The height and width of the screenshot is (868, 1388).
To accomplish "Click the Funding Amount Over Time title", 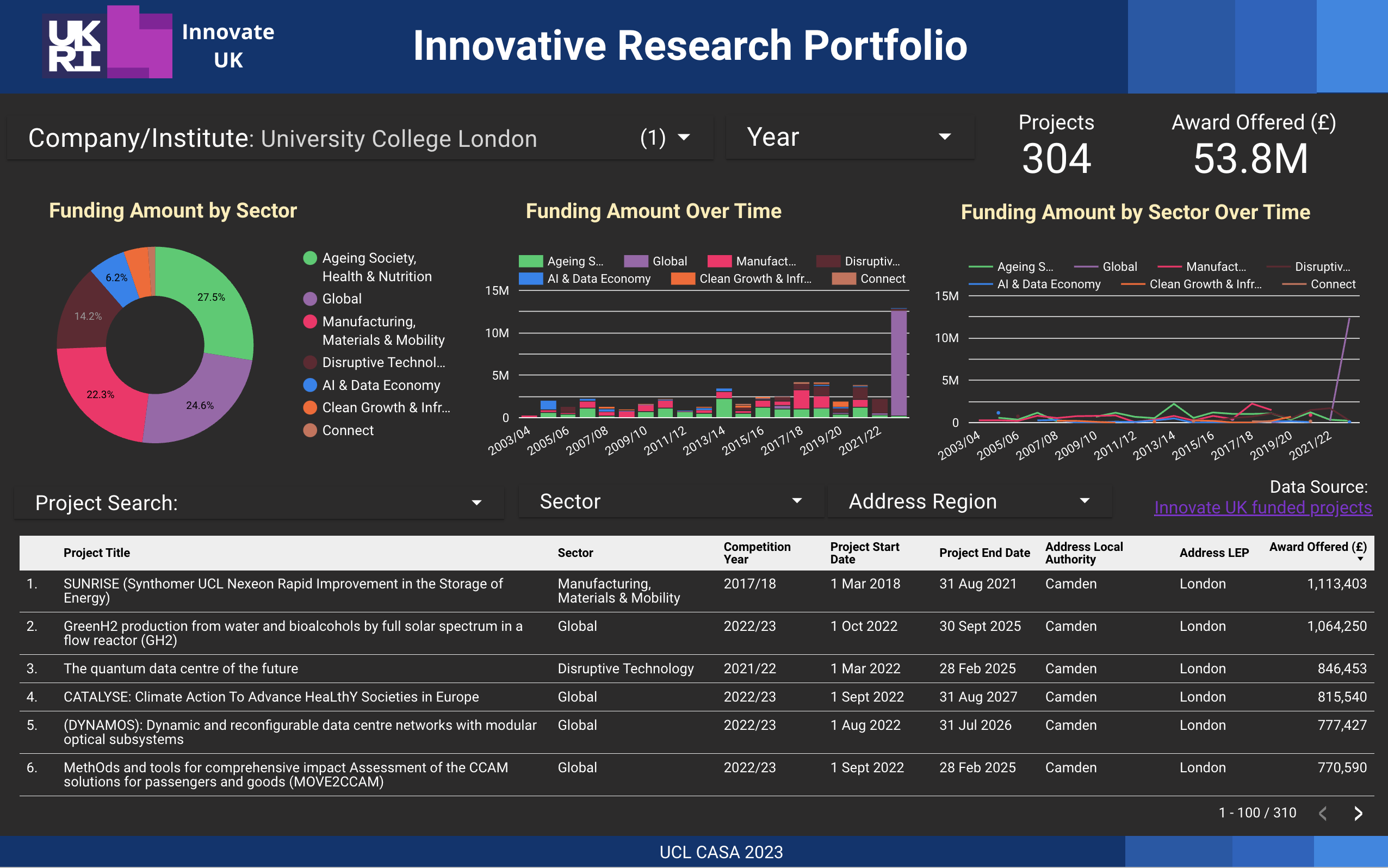I will click(x=653, y=210).
